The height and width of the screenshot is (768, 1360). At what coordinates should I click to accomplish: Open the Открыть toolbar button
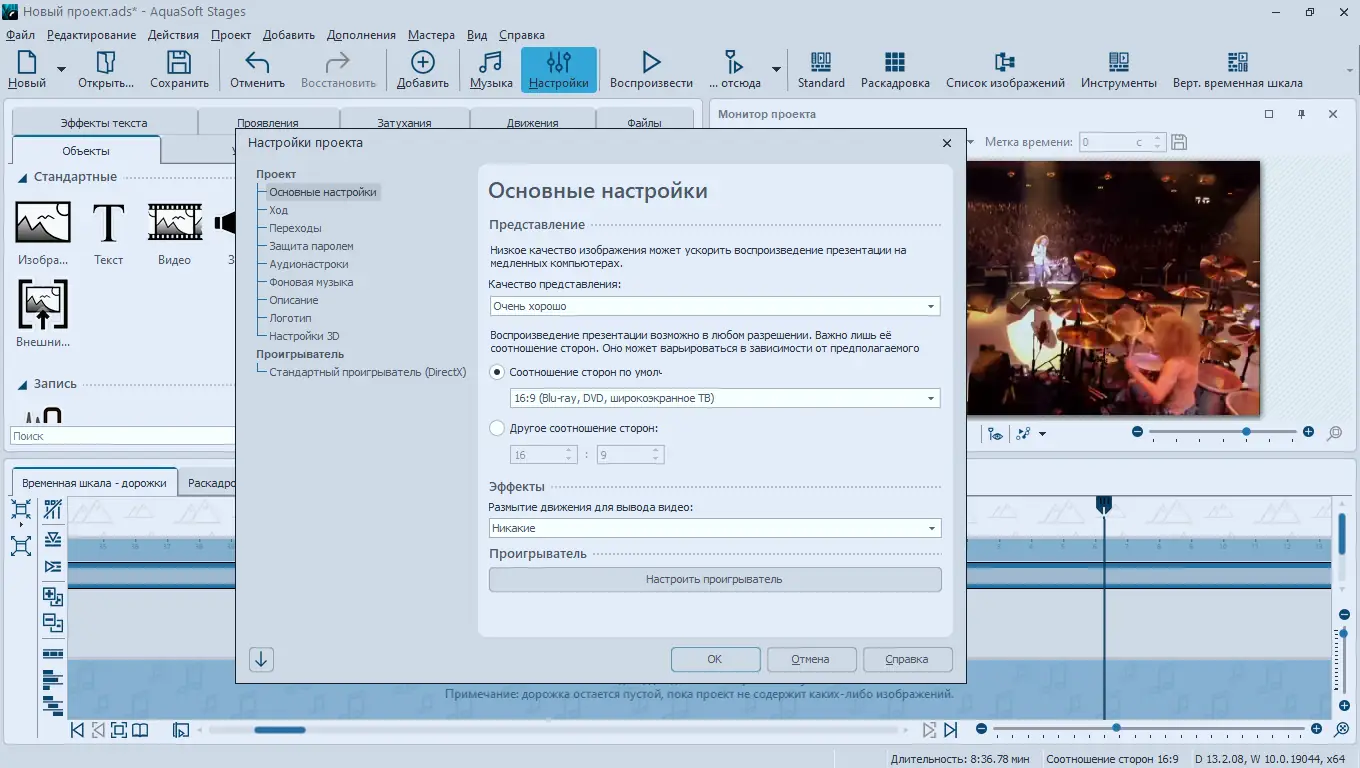(x=106, y=70)
